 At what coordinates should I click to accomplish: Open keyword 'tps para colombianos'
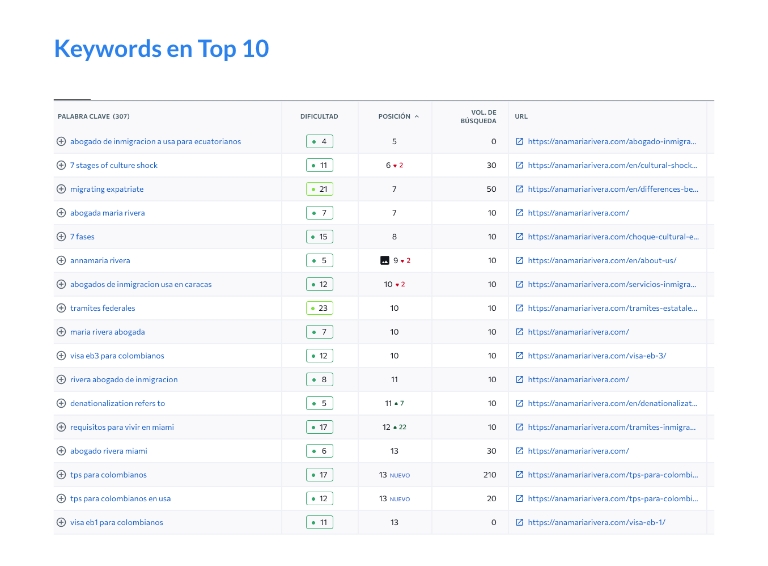[x=108, y=475]
